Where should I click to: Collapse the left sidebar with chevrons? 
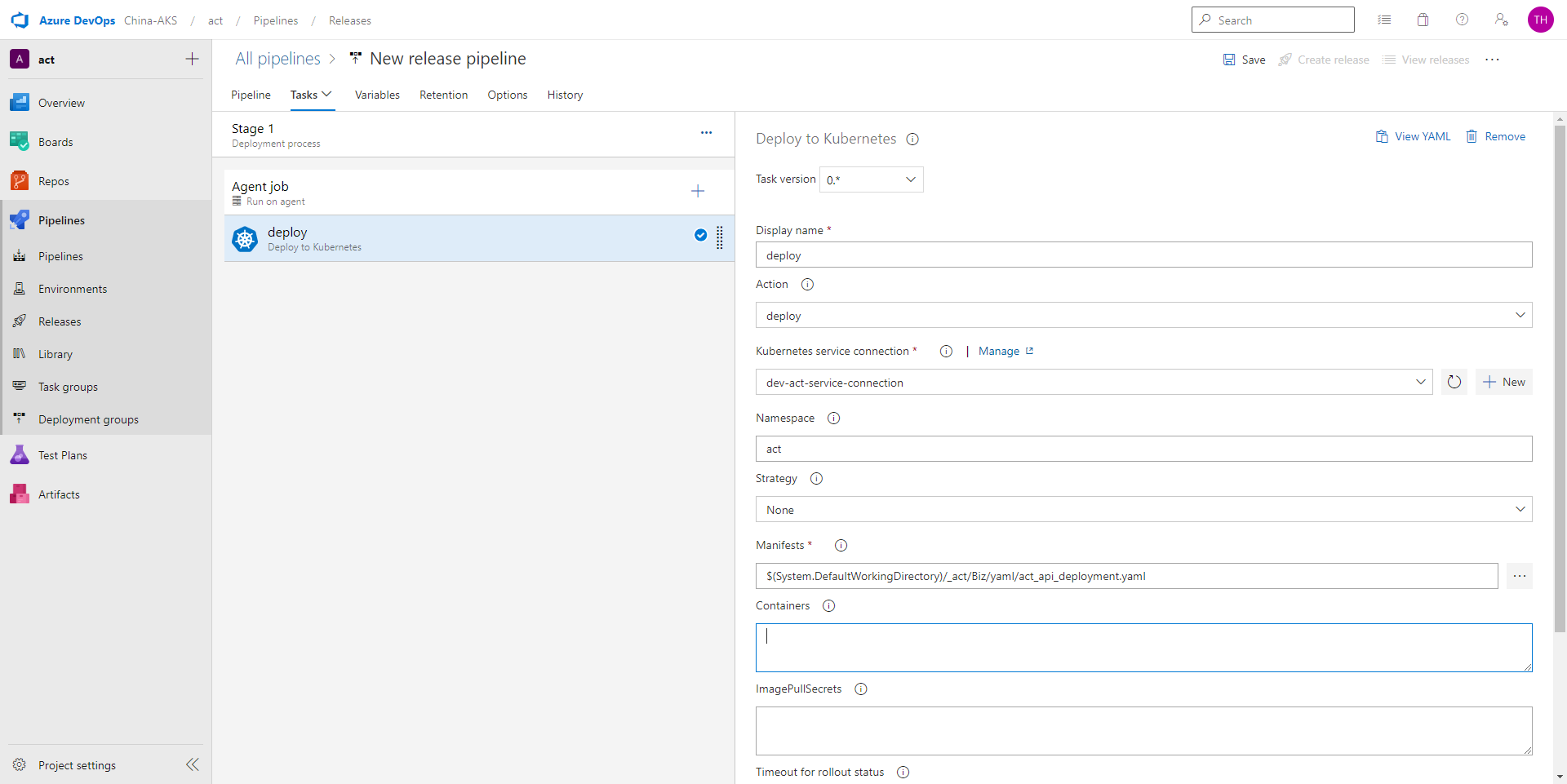tap(193, 764)
